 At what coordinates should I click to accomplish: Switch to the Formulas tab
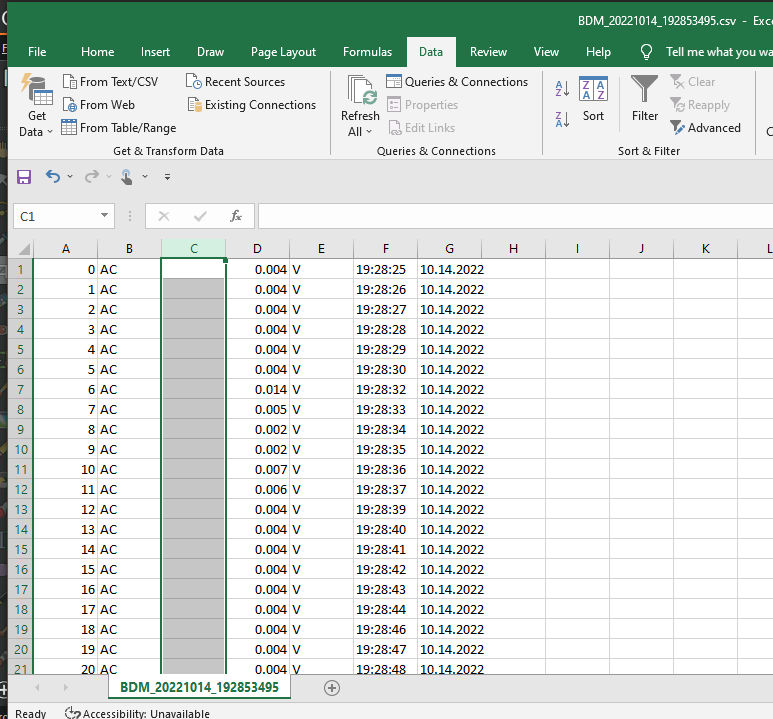pyautogui.click(x=367, y=52)
